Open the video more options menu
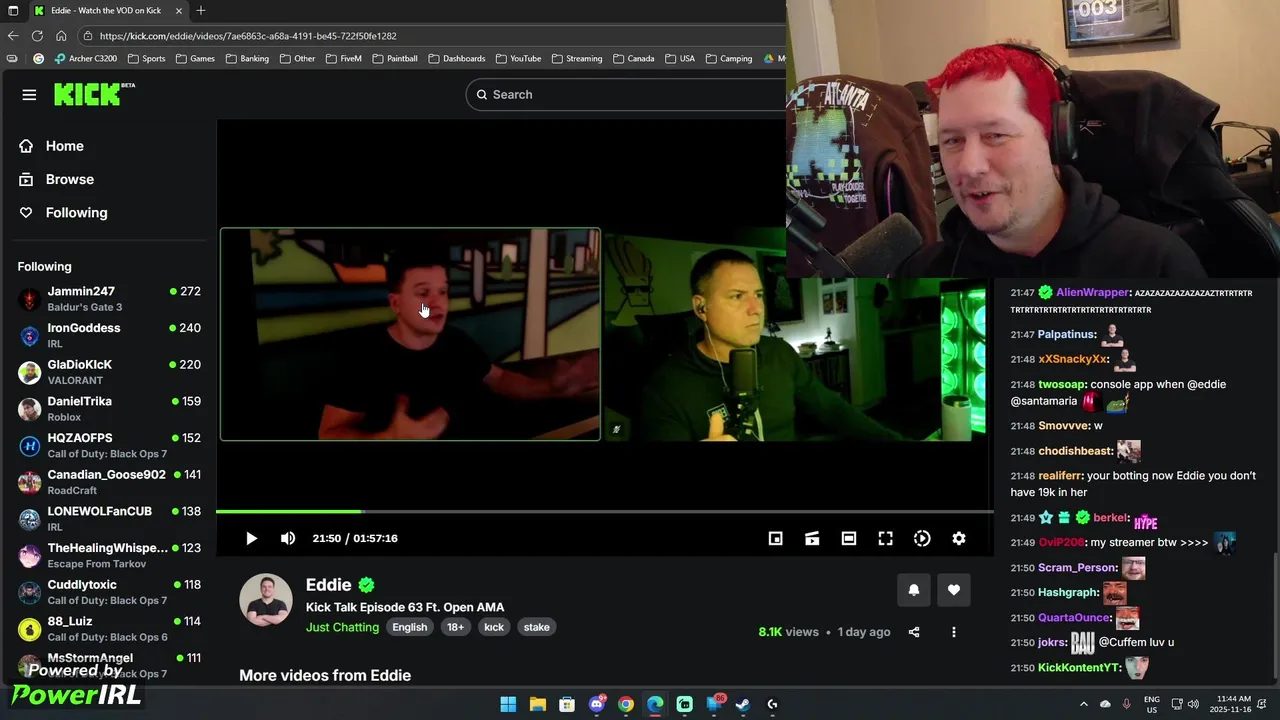This screenshot has width=1280, height=720. (954, 632)
